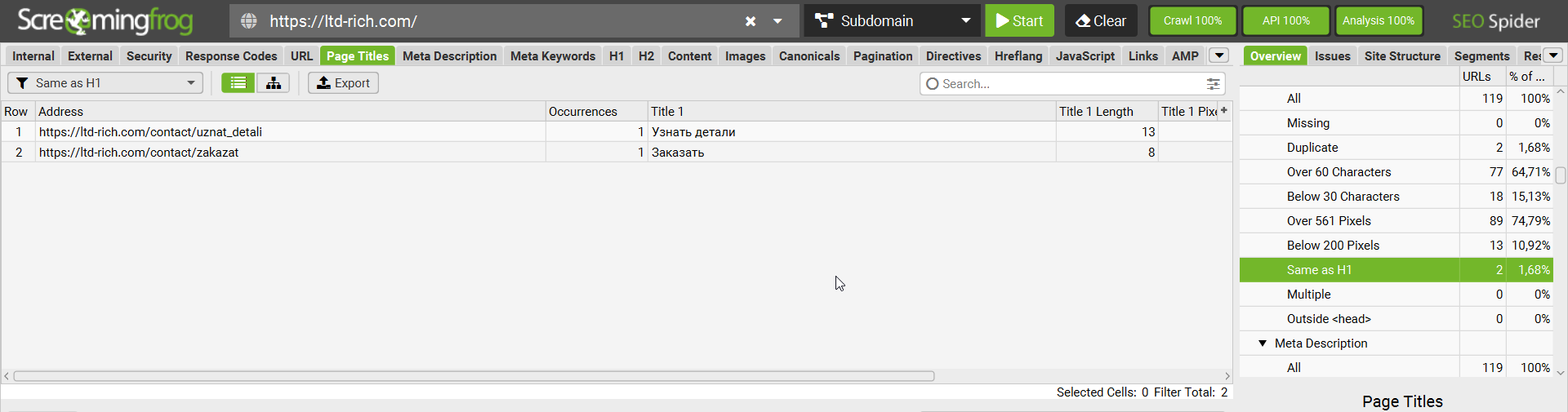Open the URL history dropdown arrow

coord(777,21)
